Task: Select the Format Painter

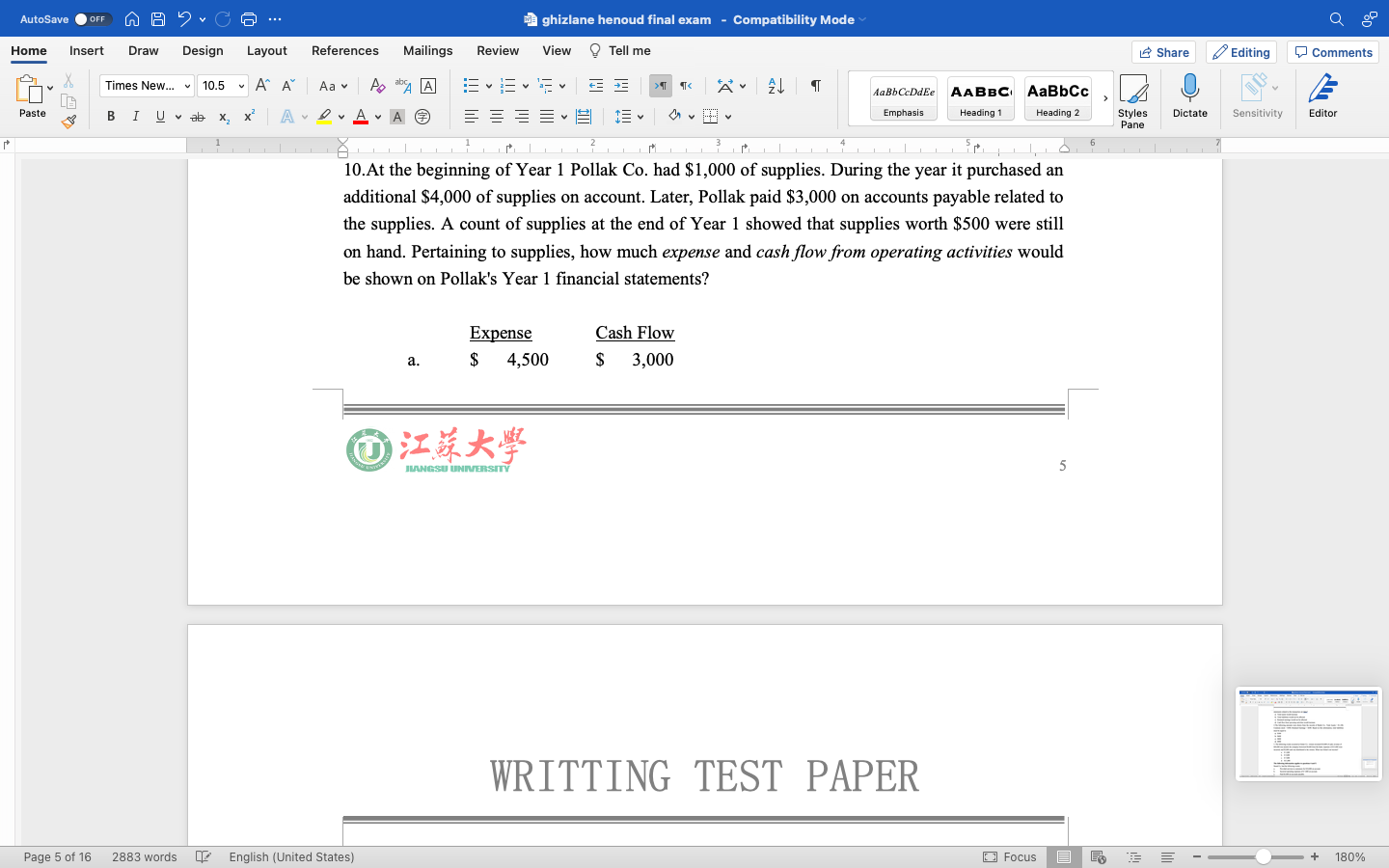Action: coord(68,122)
